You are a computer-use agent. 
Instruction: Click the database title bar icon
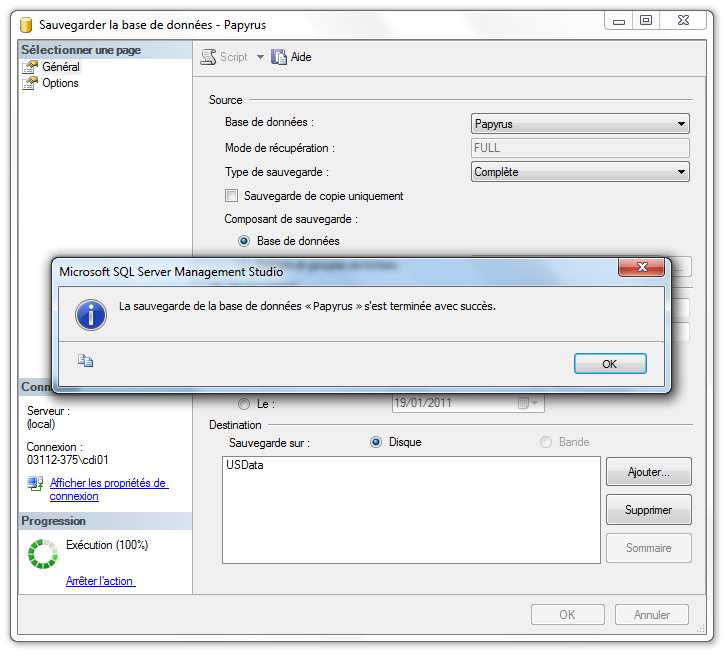(x=26, y=24)
